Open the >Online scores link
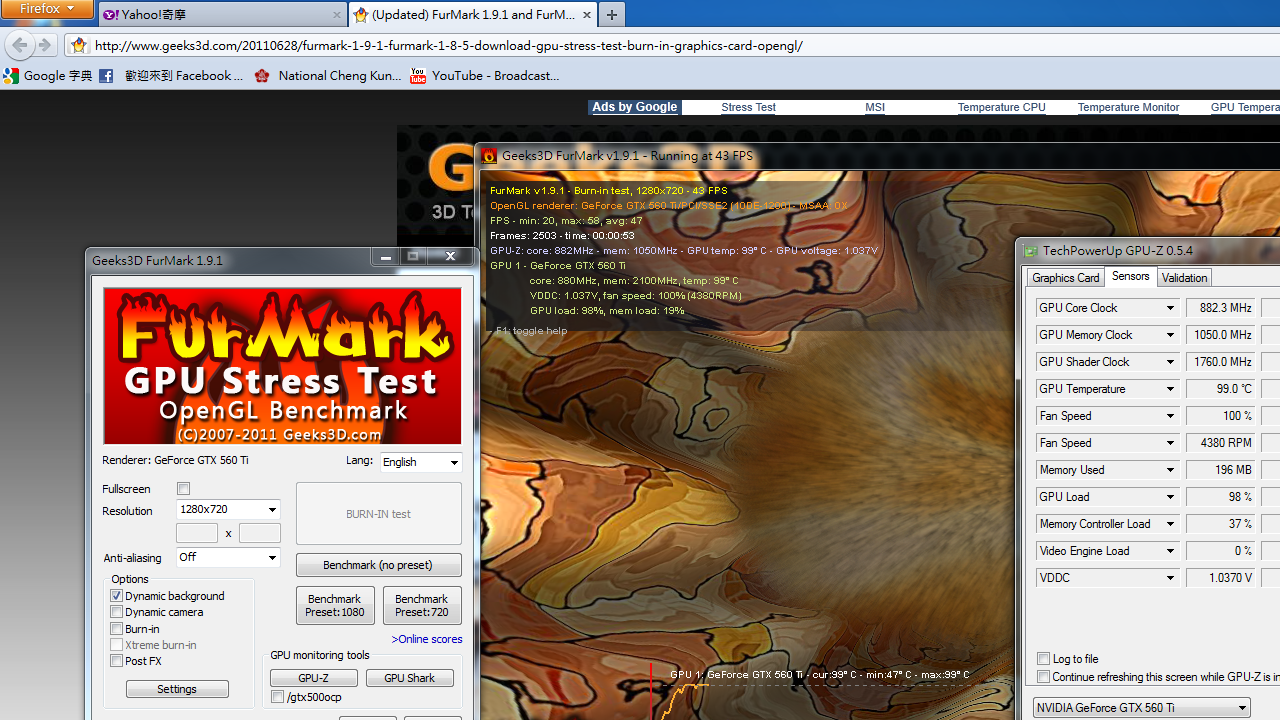This screenshot has width=1280, height=720. [x=427, y=639]
